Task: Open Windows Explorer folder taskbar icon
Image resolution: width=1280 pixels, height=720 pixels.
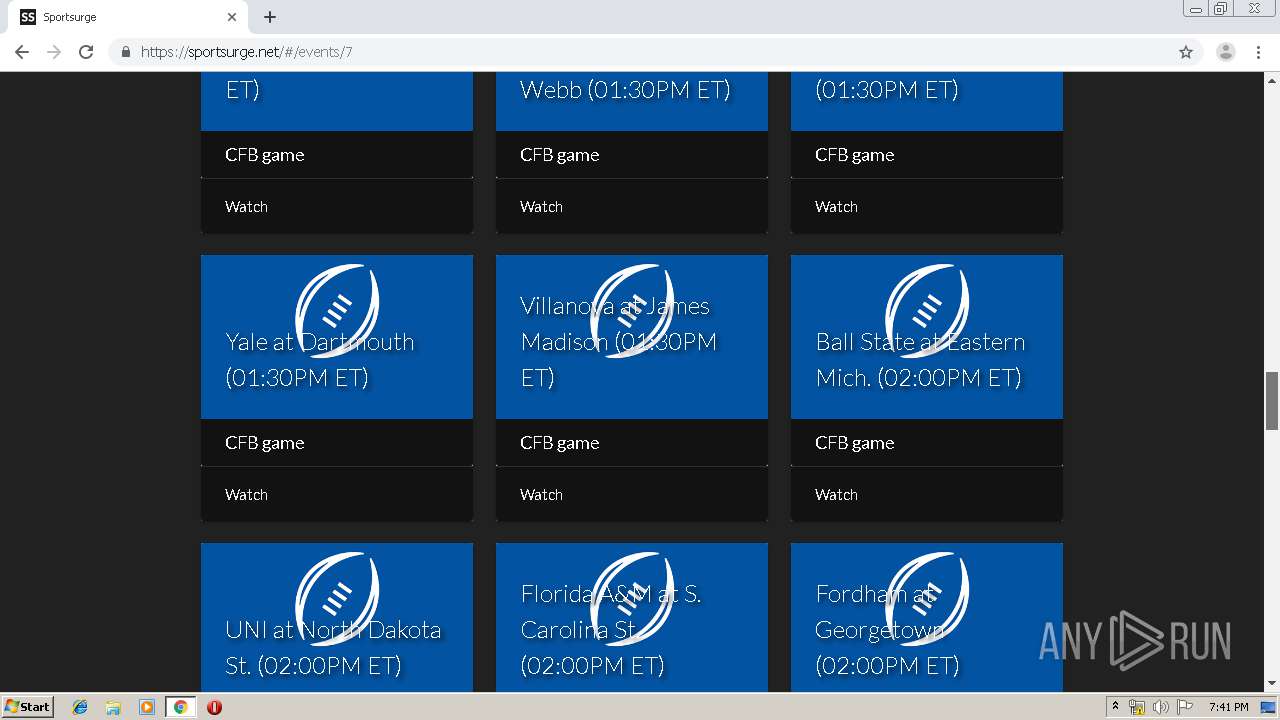Action: point(113,707)
